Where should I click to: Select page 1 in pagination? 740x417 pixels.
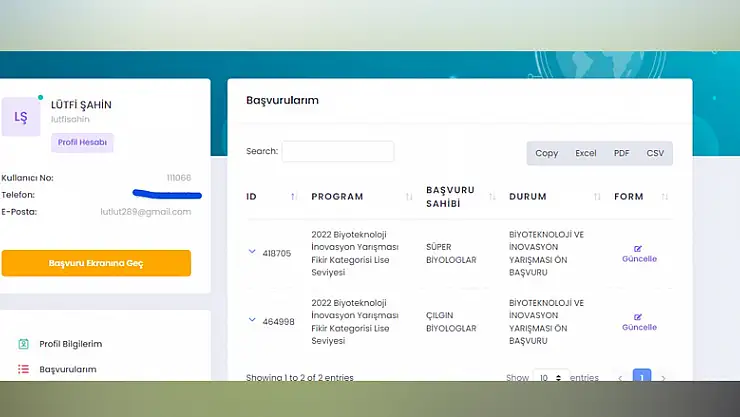point(641,378)
